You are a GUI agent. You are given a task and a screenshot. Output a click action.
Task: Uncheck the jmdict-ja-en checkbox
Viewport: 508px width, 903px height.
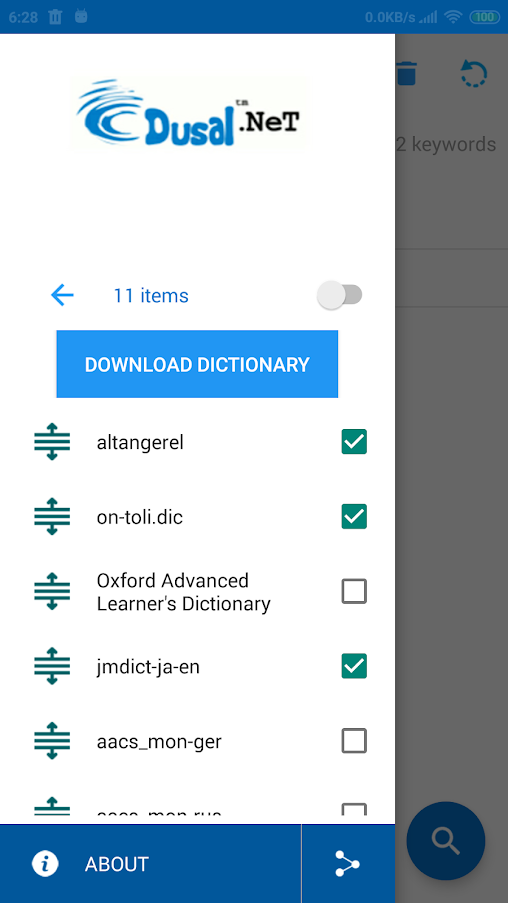coord(354,666)
